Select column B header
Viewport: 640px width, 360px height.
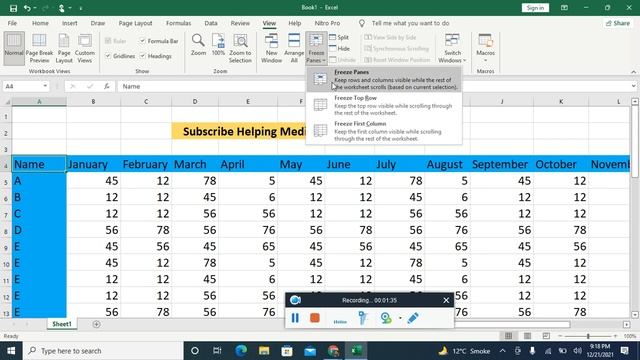click(93, 102)
